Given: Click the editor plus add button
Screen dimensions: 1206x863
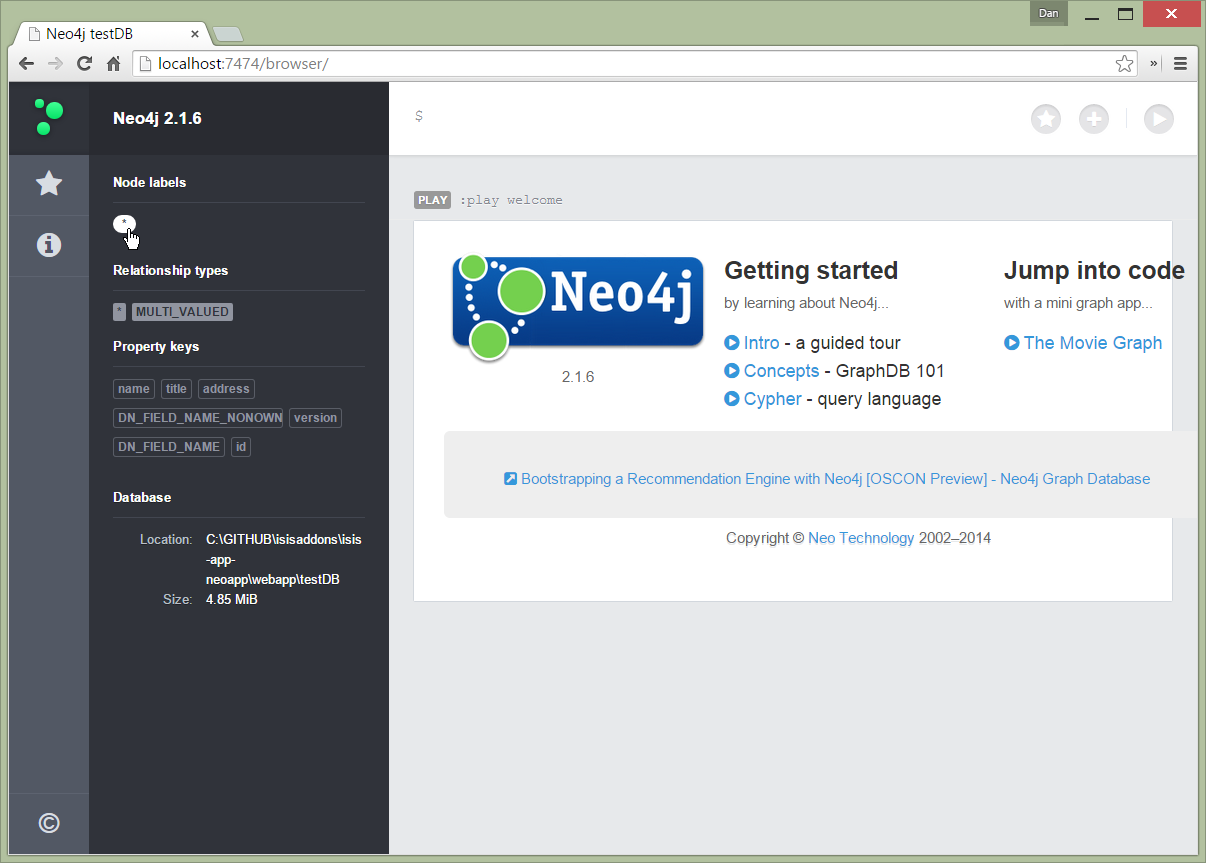Looking at the screenshot, I should 1094,119.
